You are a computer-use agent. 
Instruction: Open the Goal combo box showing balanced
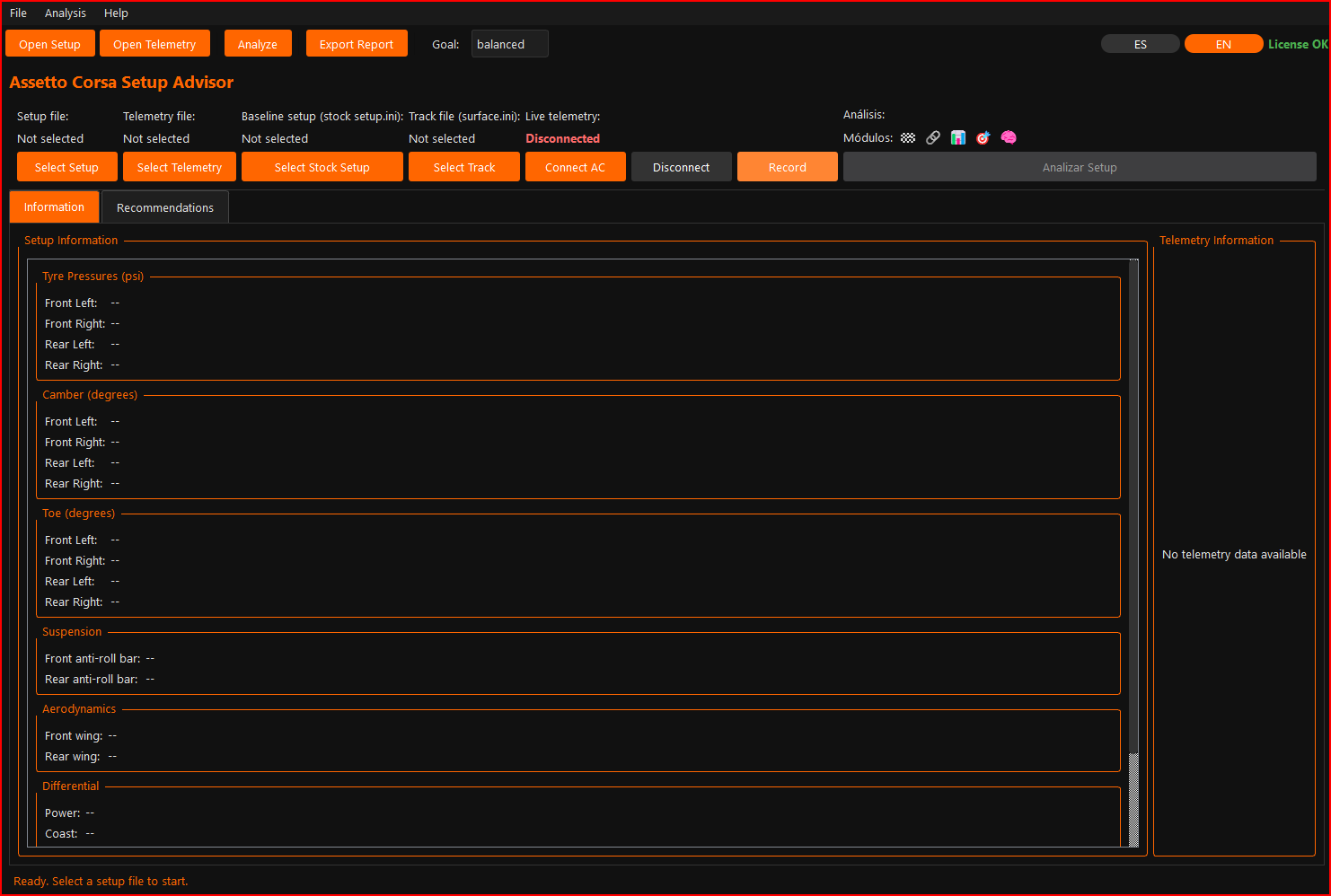(x=509, y=44)
